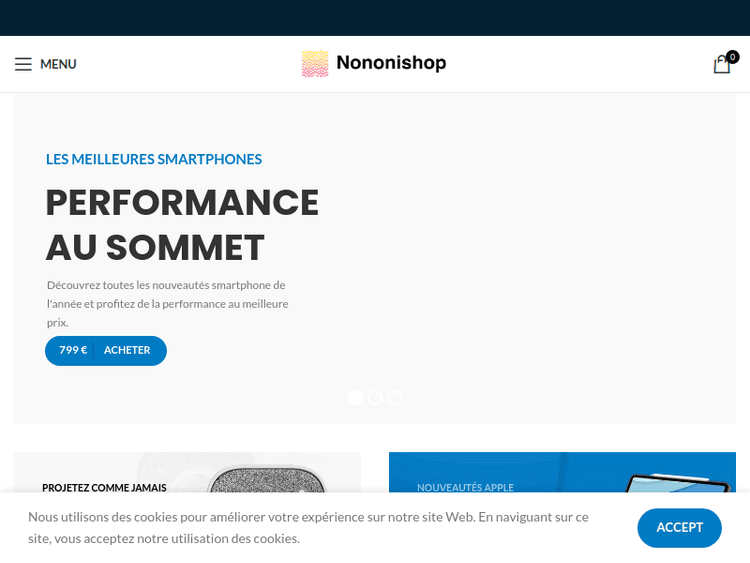
Task: Click the Nononishop colorful logo icon
Action: [315, 64]
